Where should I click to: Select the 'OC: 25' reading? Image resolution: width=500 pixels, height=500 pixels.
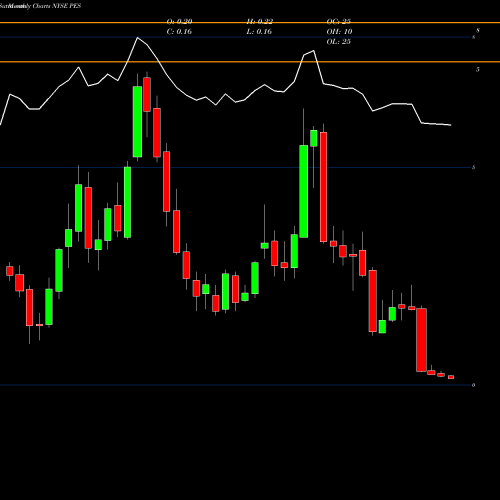pyautogui.click(x=339, y=22)
